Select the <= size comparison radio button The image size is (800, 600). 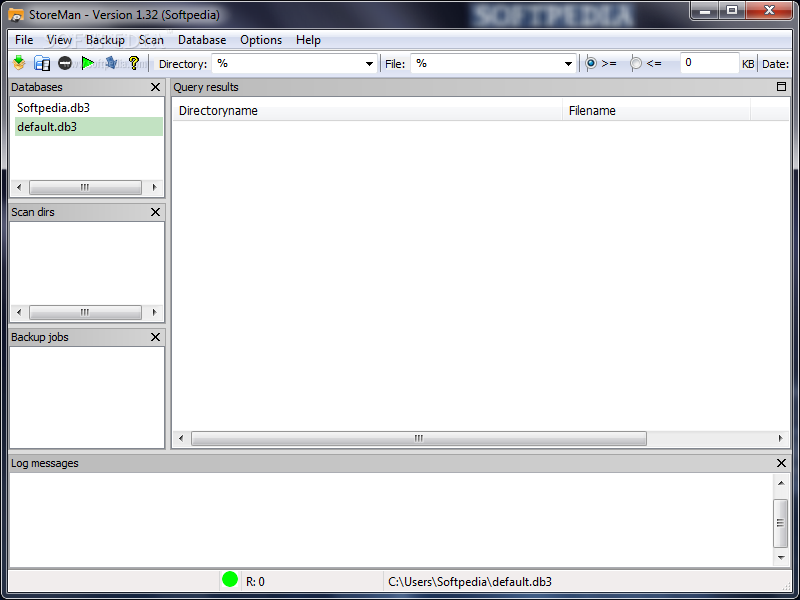coord(636,63)
